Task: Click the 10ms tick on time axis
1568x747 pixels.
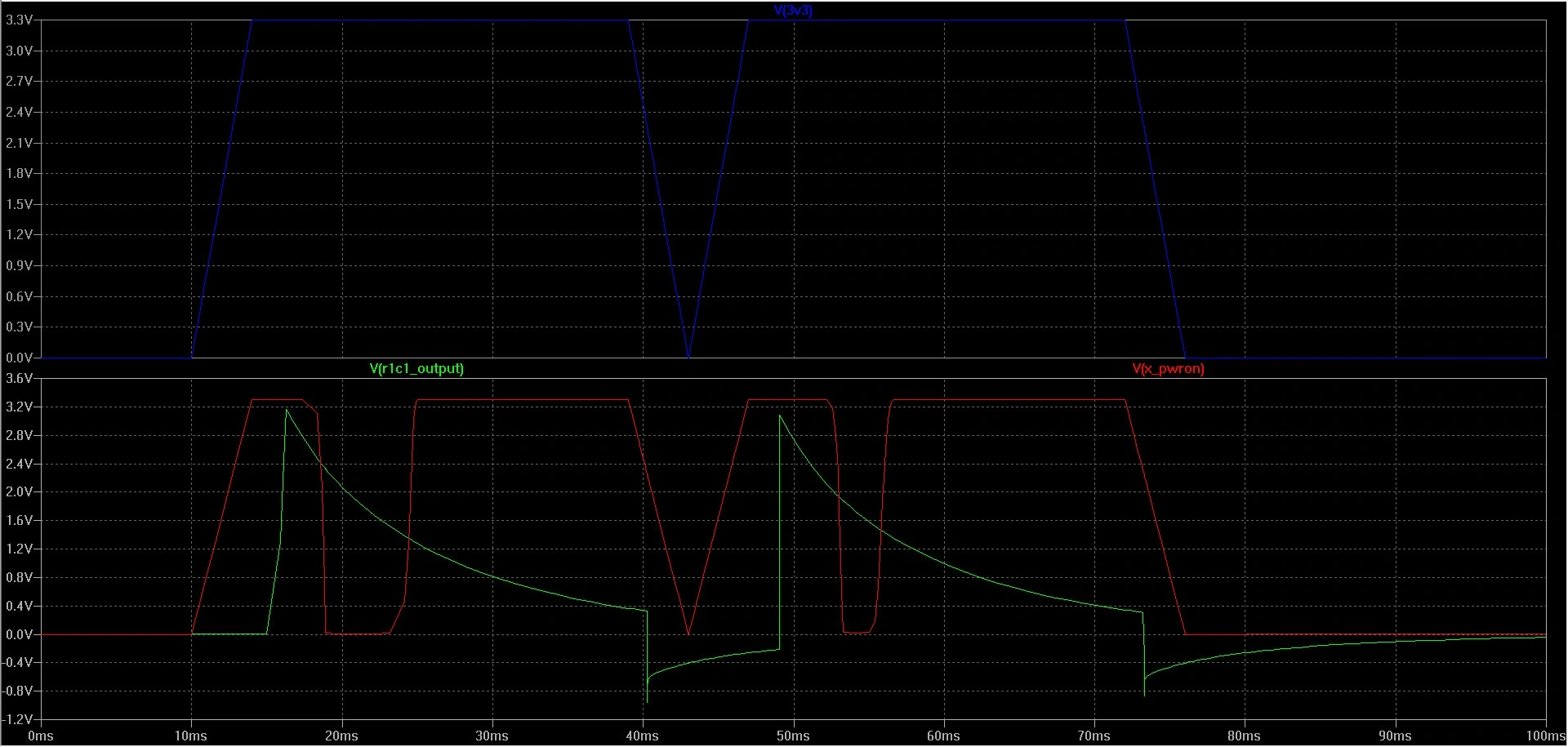Action: 191,736
